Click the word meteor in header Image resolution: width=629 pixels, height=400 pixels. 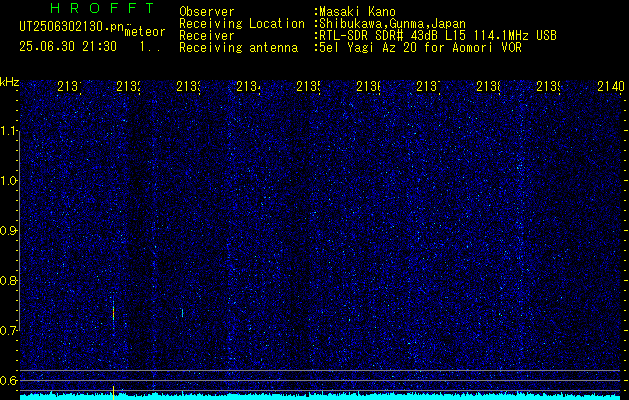145,32
